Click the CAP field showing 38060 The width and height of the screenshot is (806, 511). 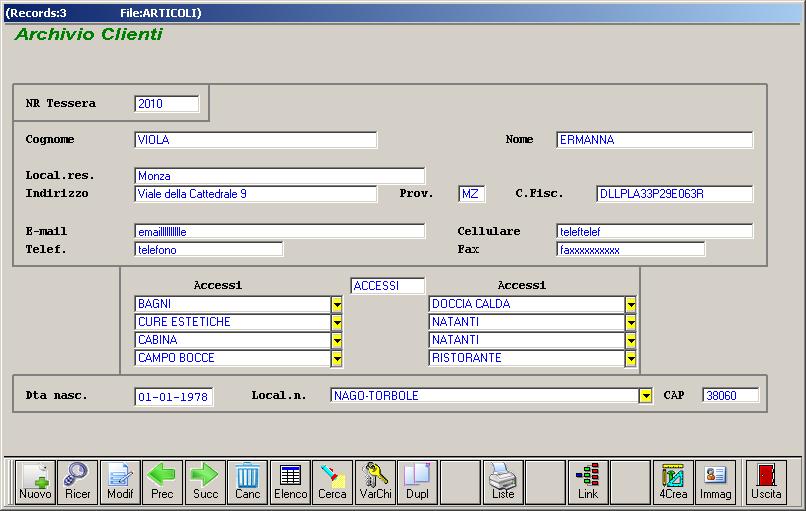(730, 396)
